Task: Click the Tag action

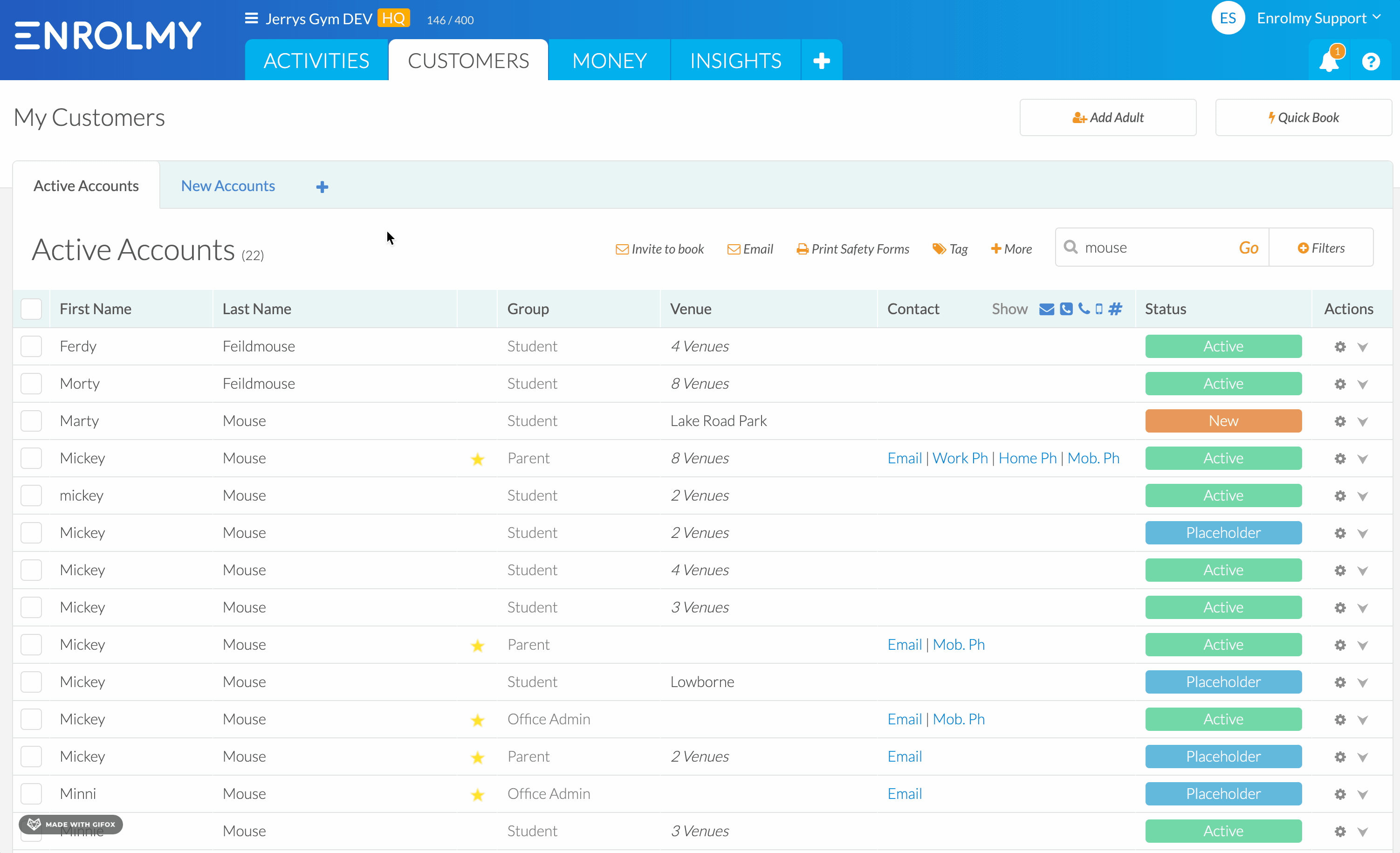Action: pyautogui.click(x=950, y=249)
